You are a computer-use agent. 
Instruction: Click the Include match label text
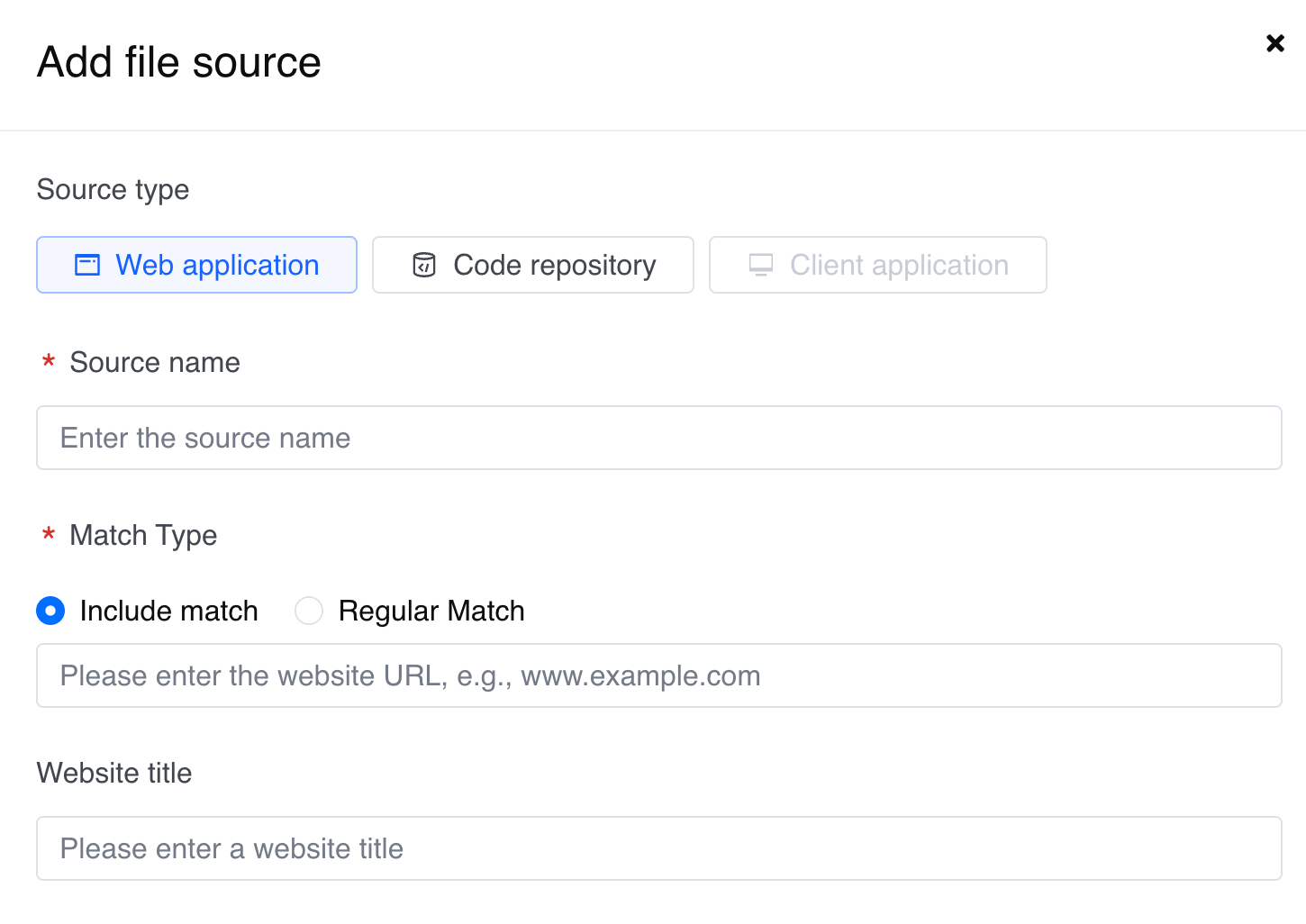tap(168, 611)
